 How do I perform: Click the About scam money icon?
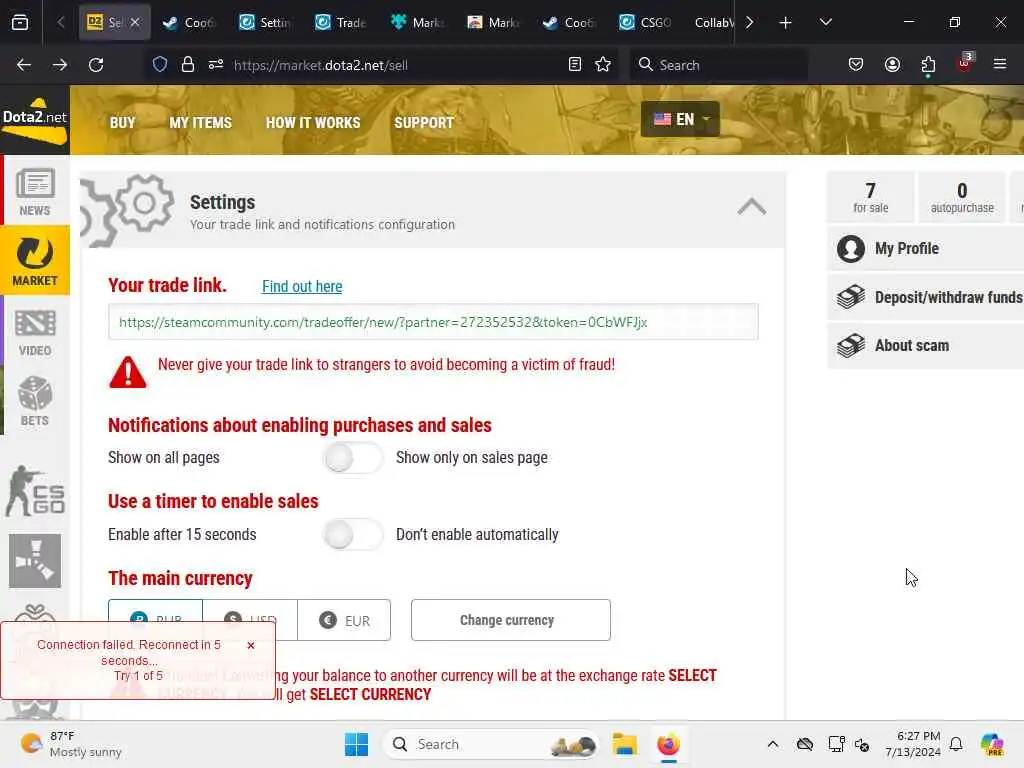pos(850,345)
